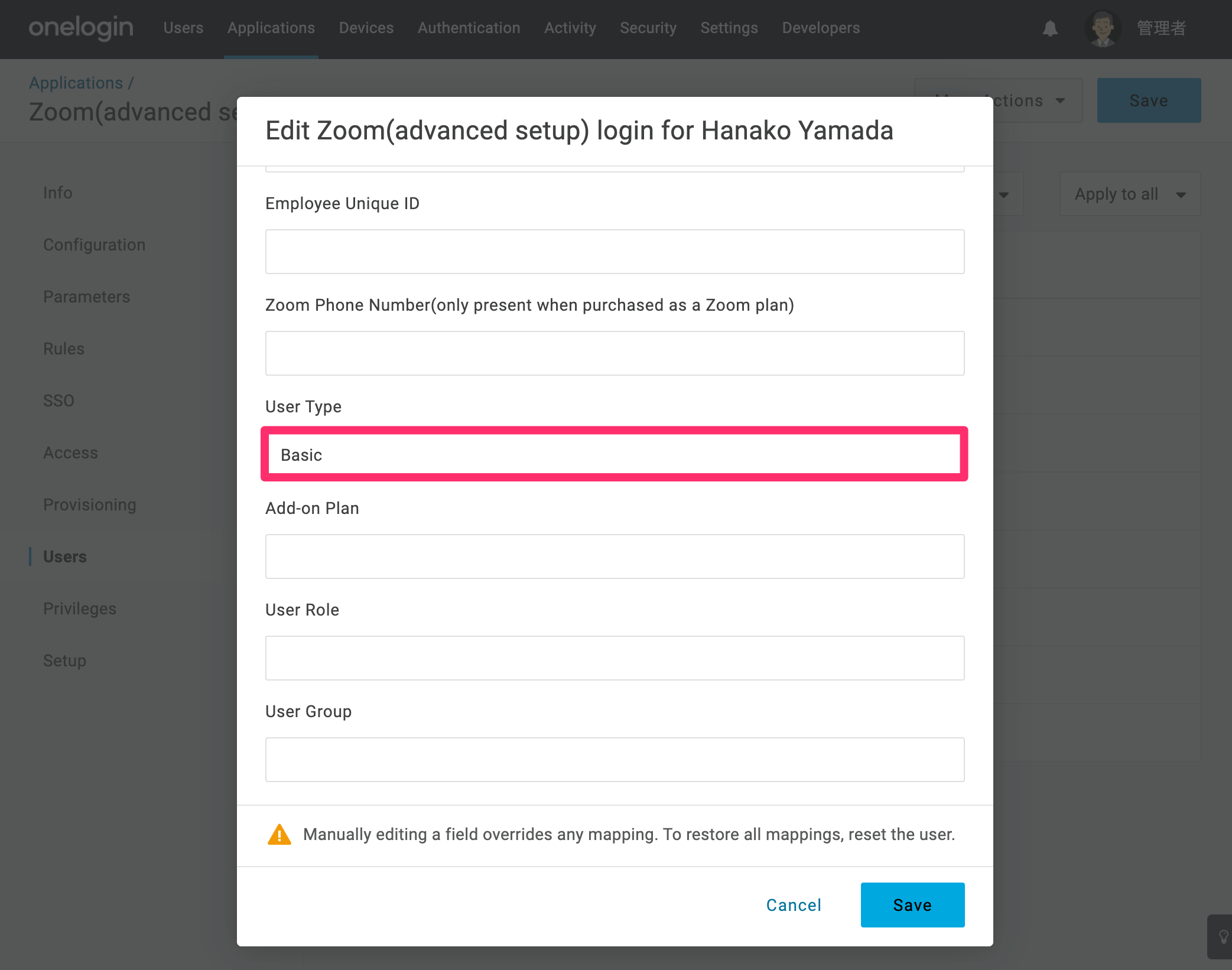Open the Developers top menu

821,28
